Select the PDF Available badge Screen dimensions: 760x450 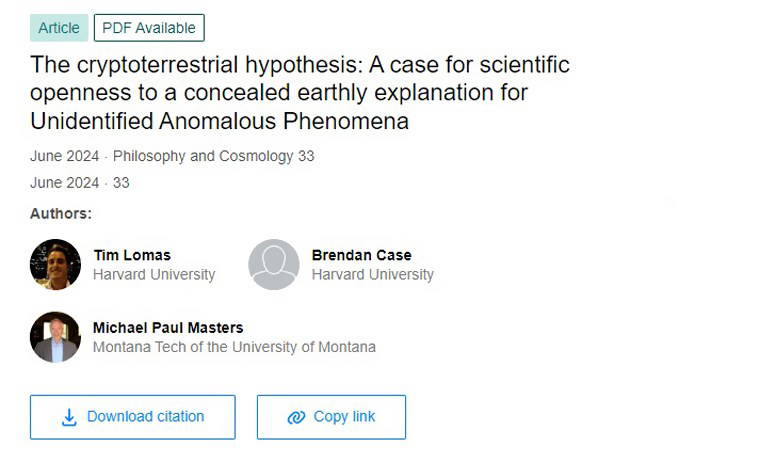[x=149, y=28]
